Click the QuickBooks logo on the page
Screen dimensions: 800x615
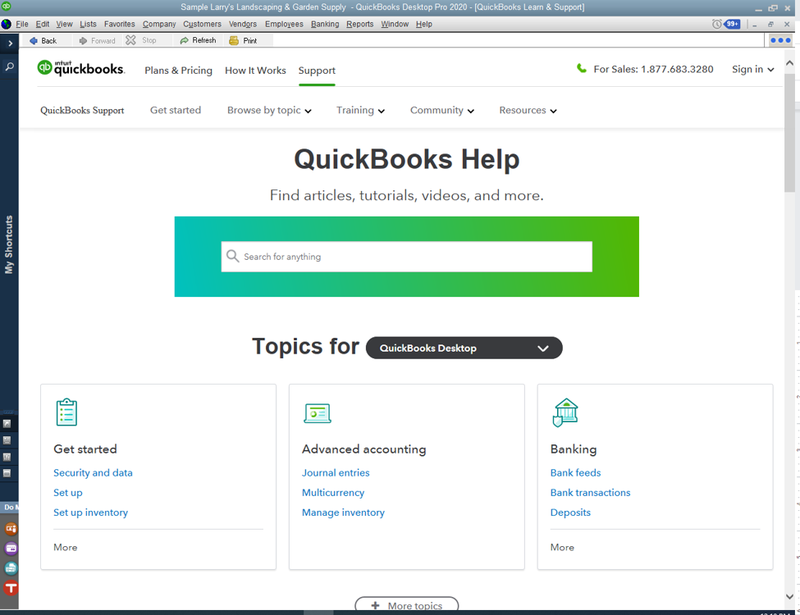pos(81,68)
